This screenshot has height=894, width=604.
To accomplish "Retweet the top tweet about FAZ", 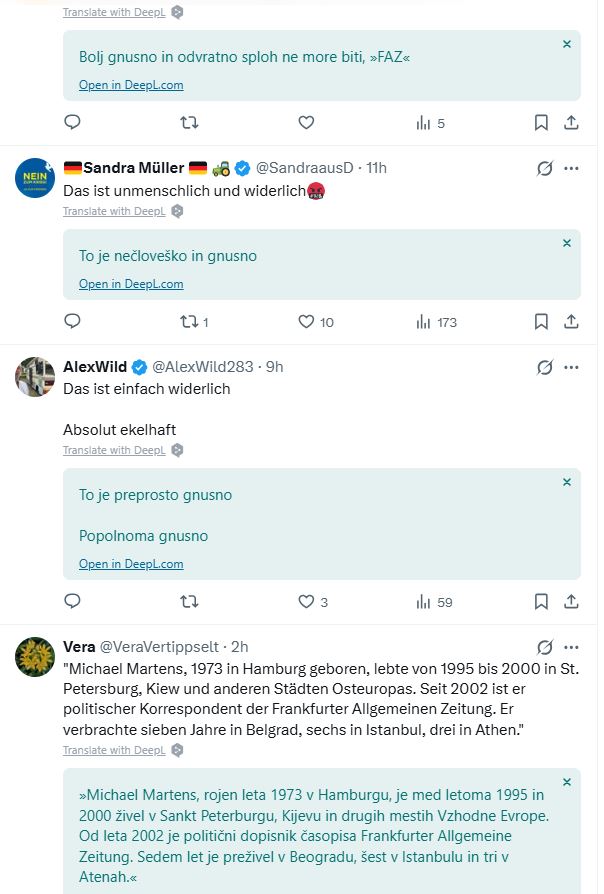I will pyautogui.click(x=189, y=123).
